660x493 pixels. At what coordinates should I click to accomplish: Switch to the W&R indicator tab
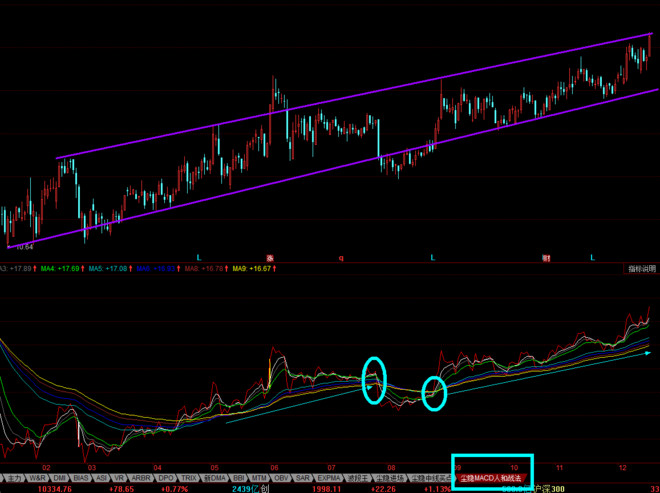[37, 478]
